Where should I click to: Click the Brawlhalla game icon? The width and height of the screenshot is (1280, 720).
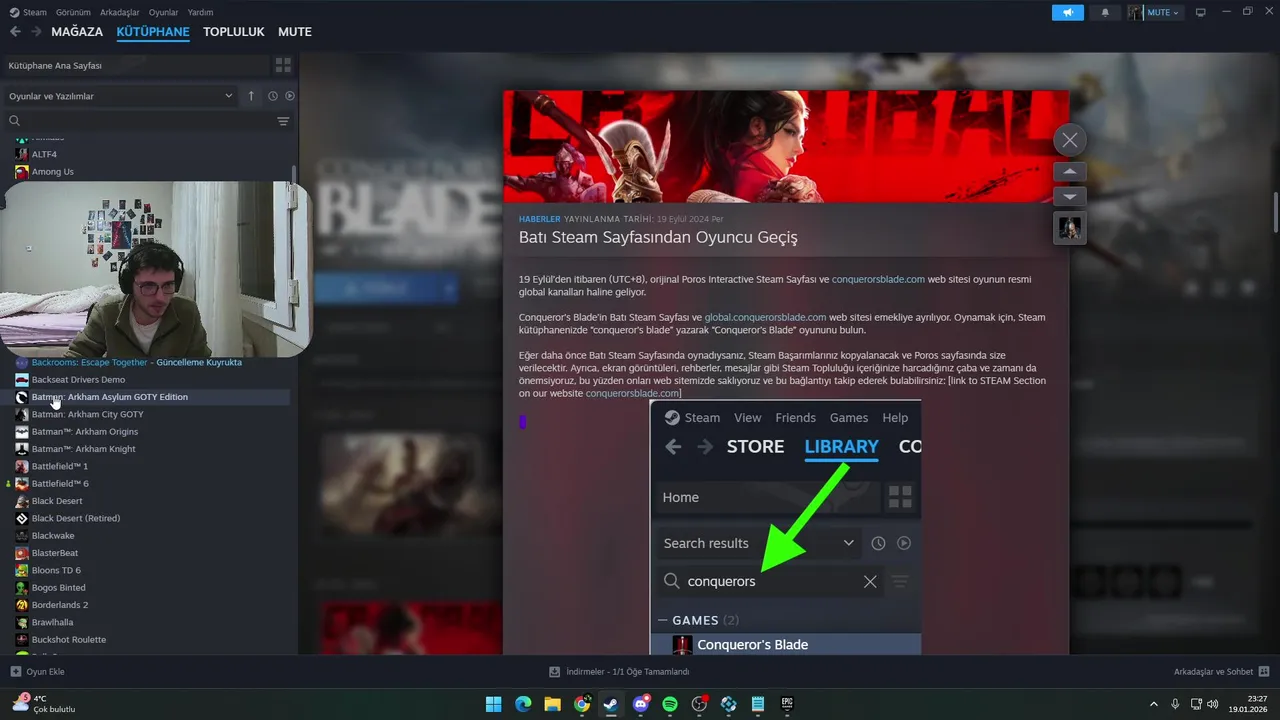tap(22, 622)
